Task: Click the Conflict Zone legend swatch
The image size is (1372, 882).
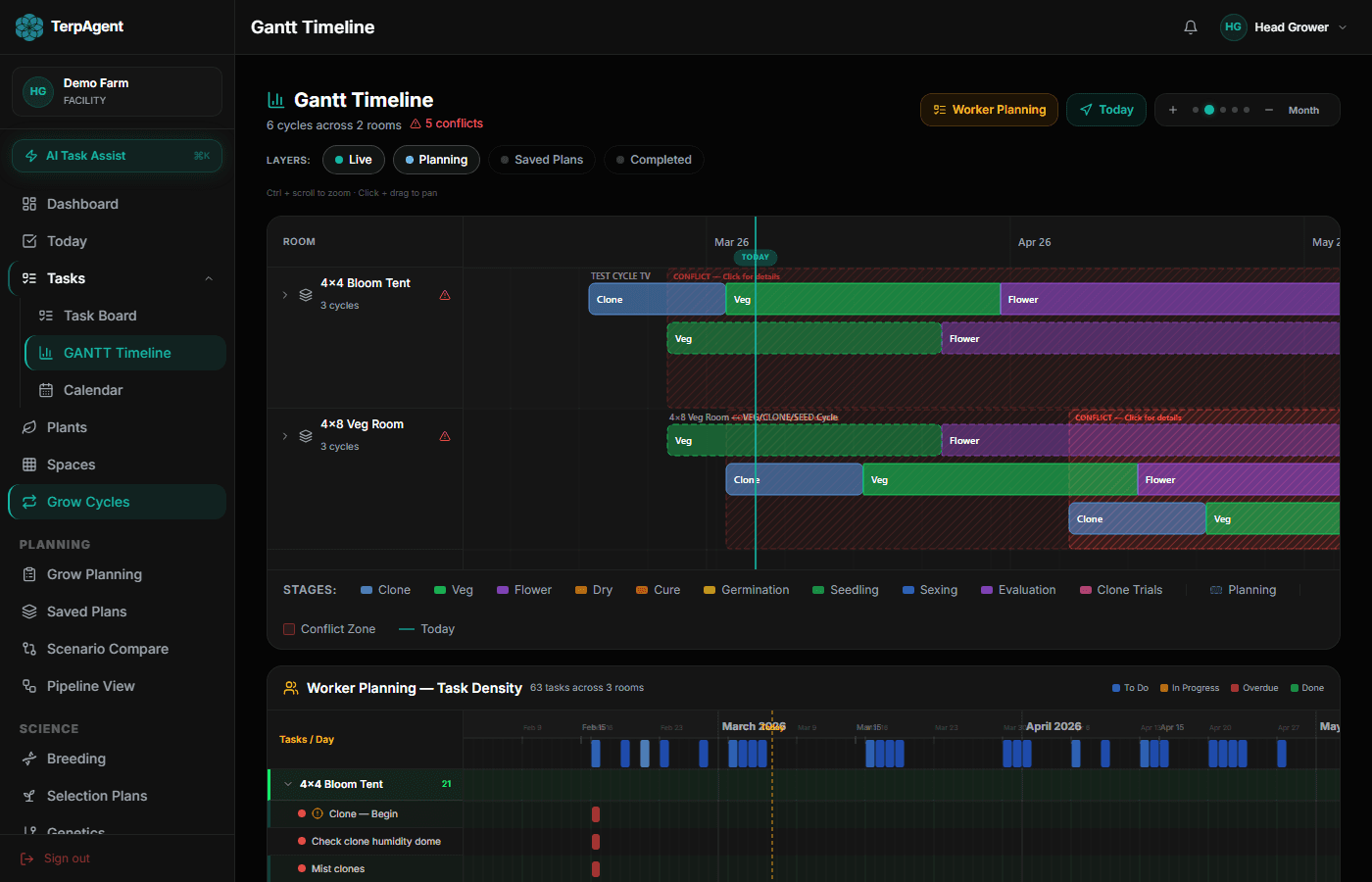Action: click(x=289, y=629)
